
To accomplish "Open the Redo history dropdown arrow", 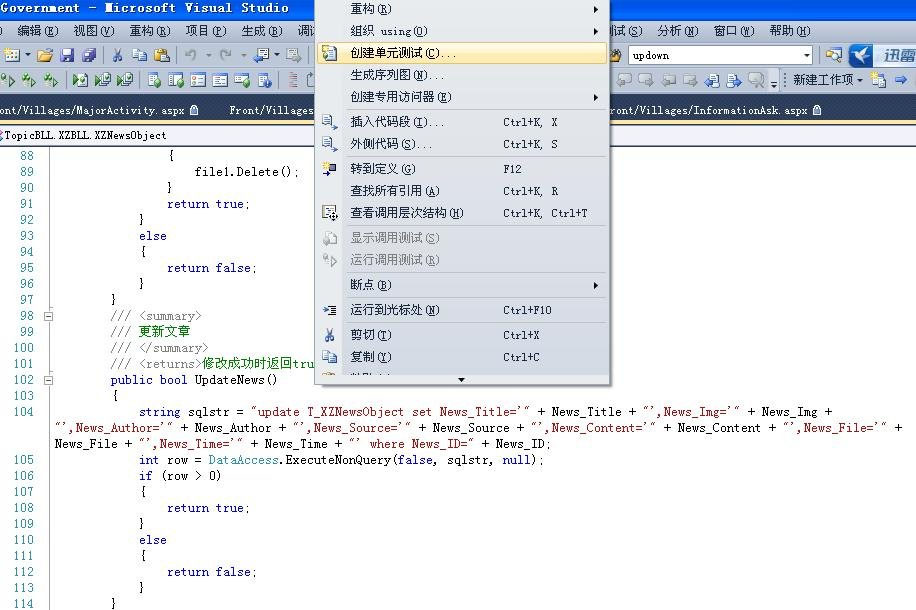I will (x=244, y=56).
